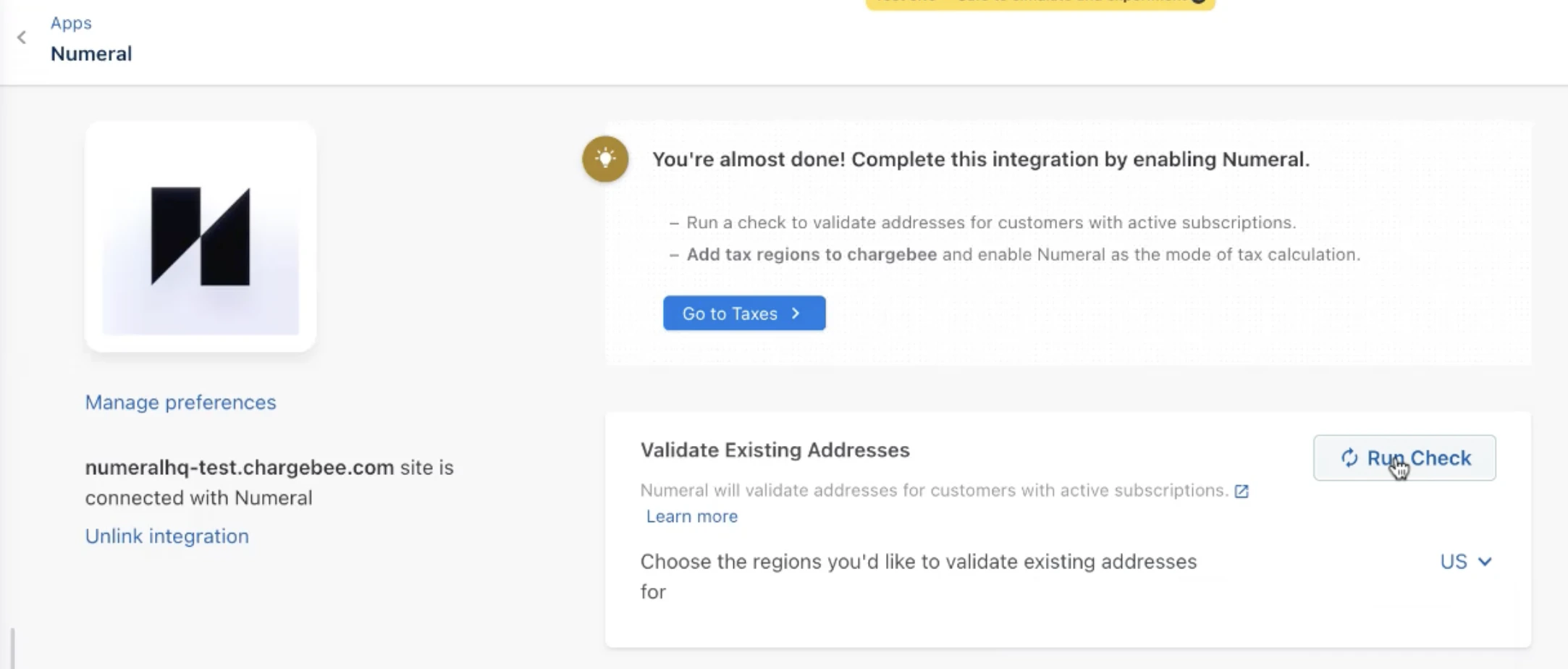Run the address validation check

[1404, 458]
